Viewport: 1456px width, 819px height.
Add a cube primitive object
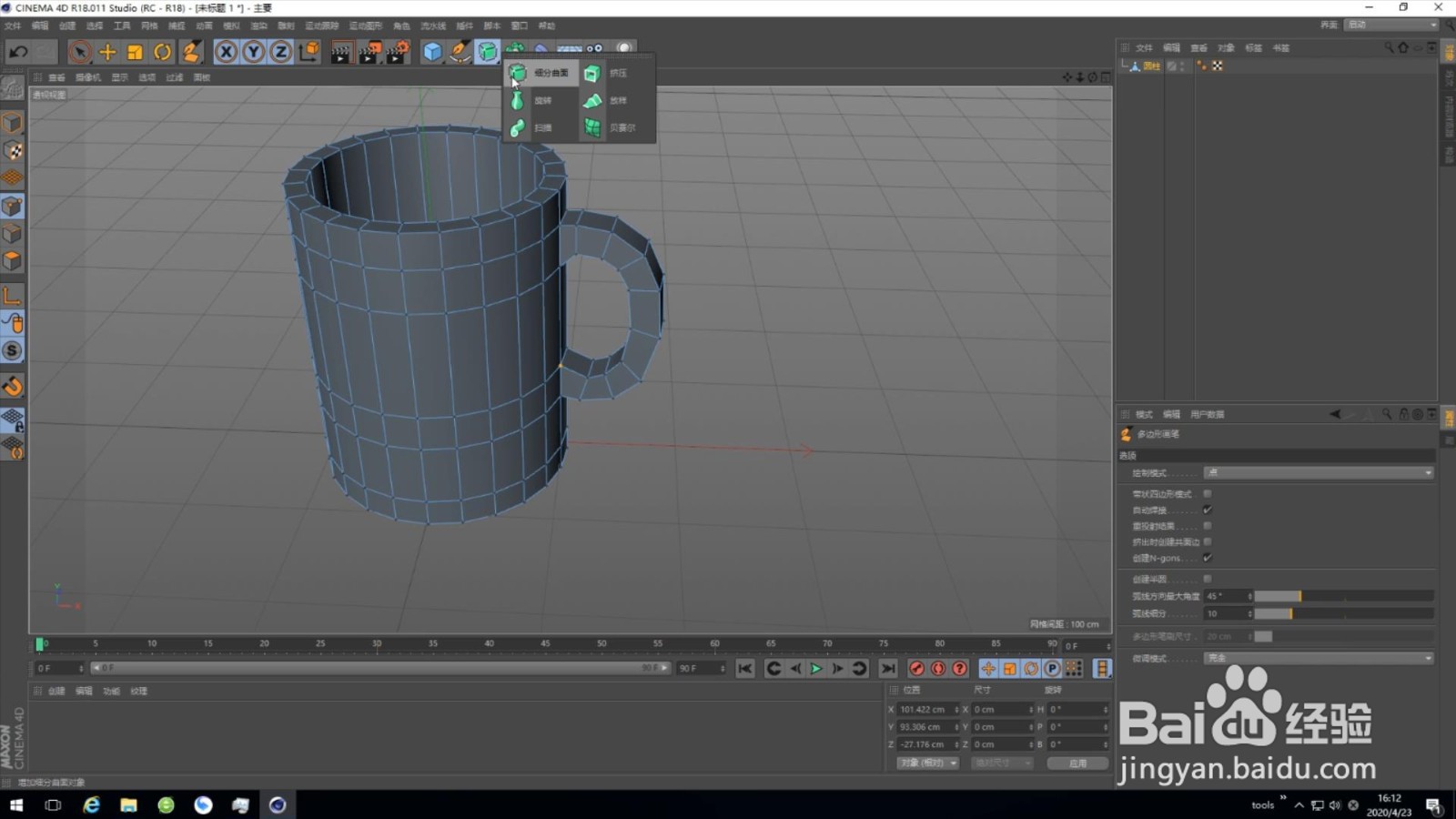click(x=432, y=52)
